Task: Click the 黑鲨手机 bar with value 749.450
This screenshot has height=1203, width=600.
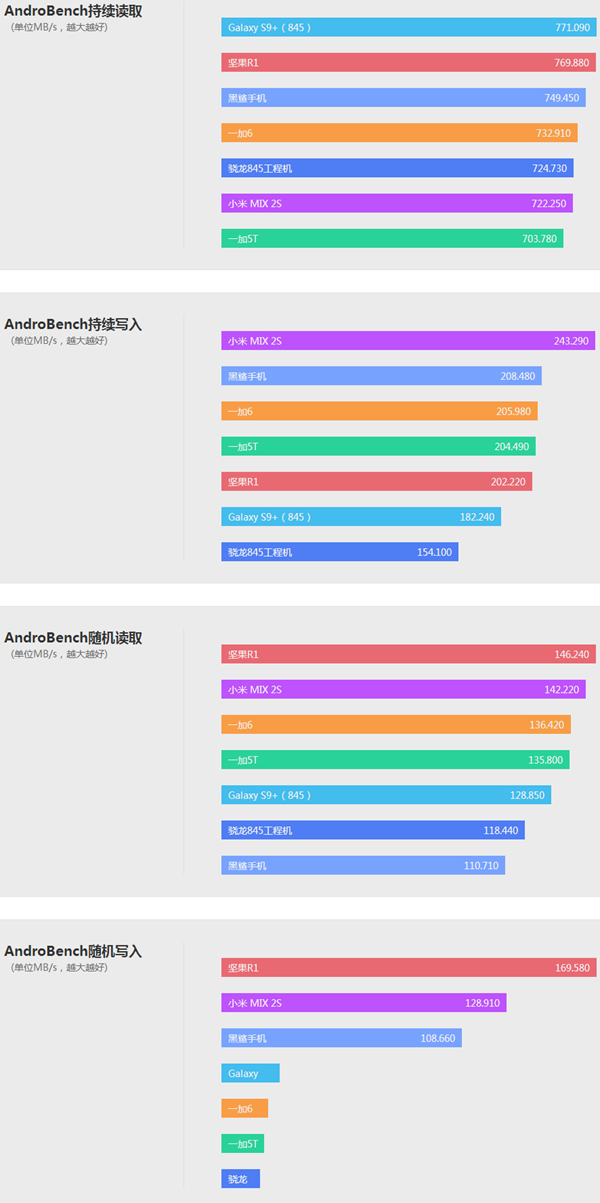Action: (403, 98)
